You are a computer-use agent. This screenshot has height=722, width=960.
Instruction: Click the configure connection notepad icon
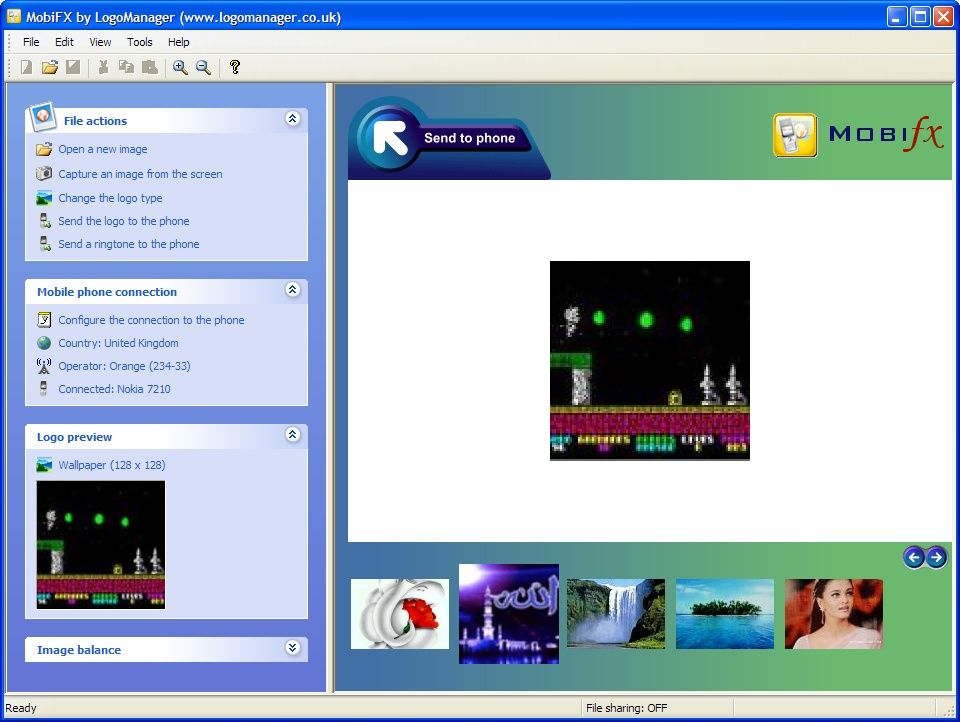pos(44,320)
